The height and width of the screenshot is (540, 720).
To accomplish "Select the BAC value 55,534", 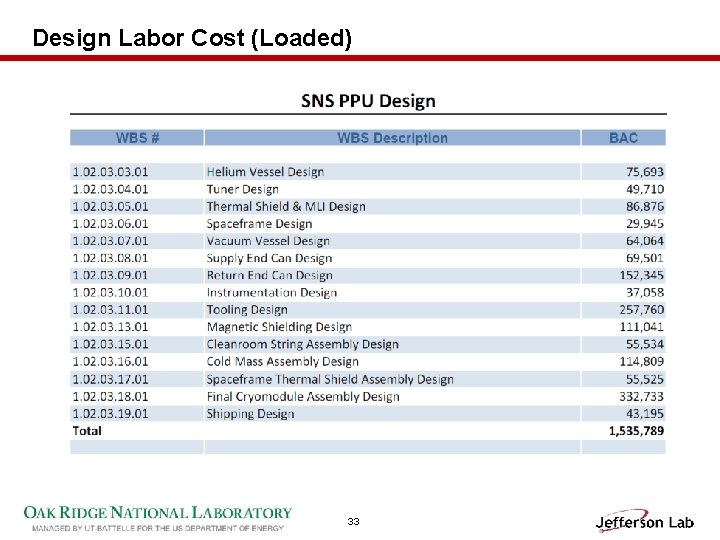I will 645,344.
